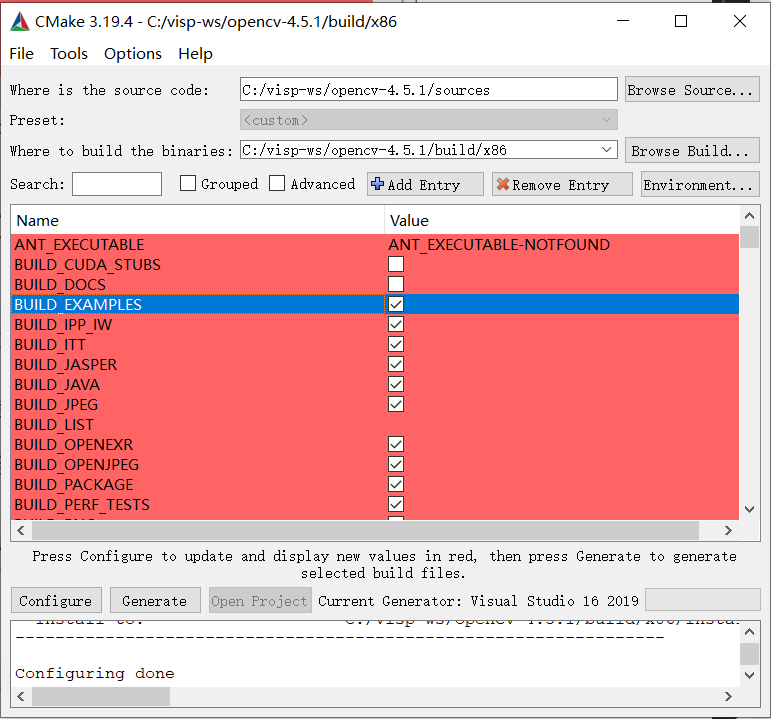Uncheck the BUILD_IPP_IW checkbox
The width and height of the screenshot is (771, 719).
click(x=396, y=324)
